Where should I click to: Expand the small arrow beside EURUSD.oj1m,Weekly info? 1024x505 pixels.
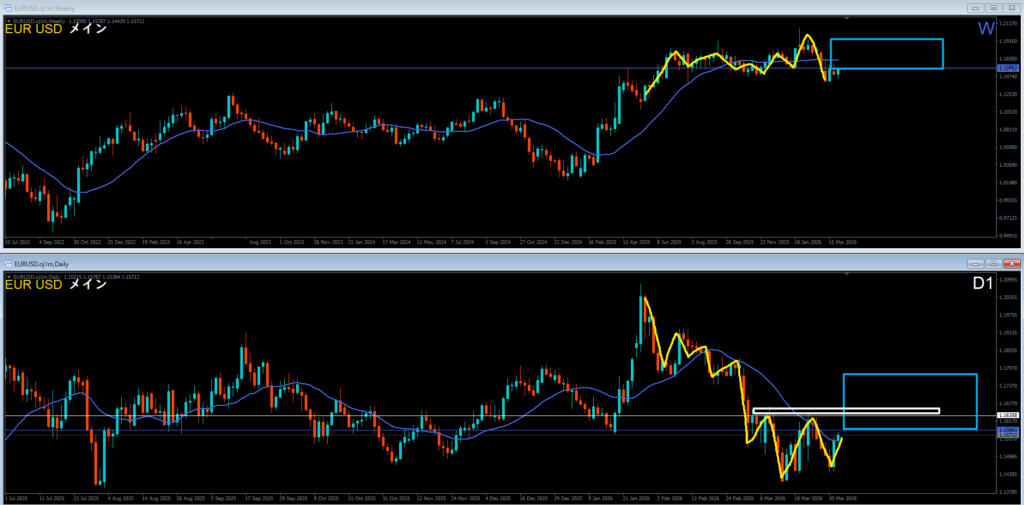(x=8, y=21)
